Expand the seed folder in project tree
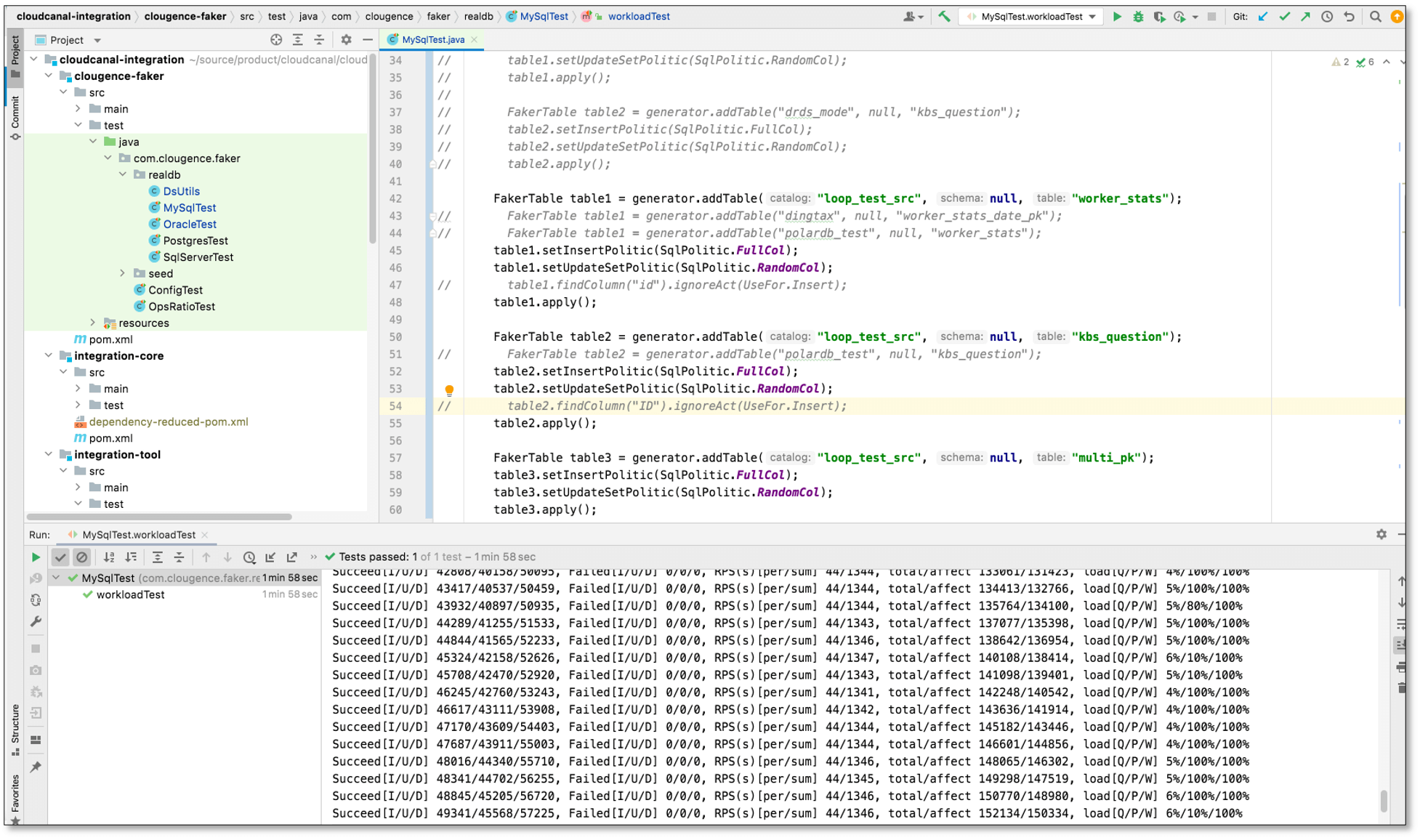Viewport: 1420px width, 840px height. [x=122, y=273]
